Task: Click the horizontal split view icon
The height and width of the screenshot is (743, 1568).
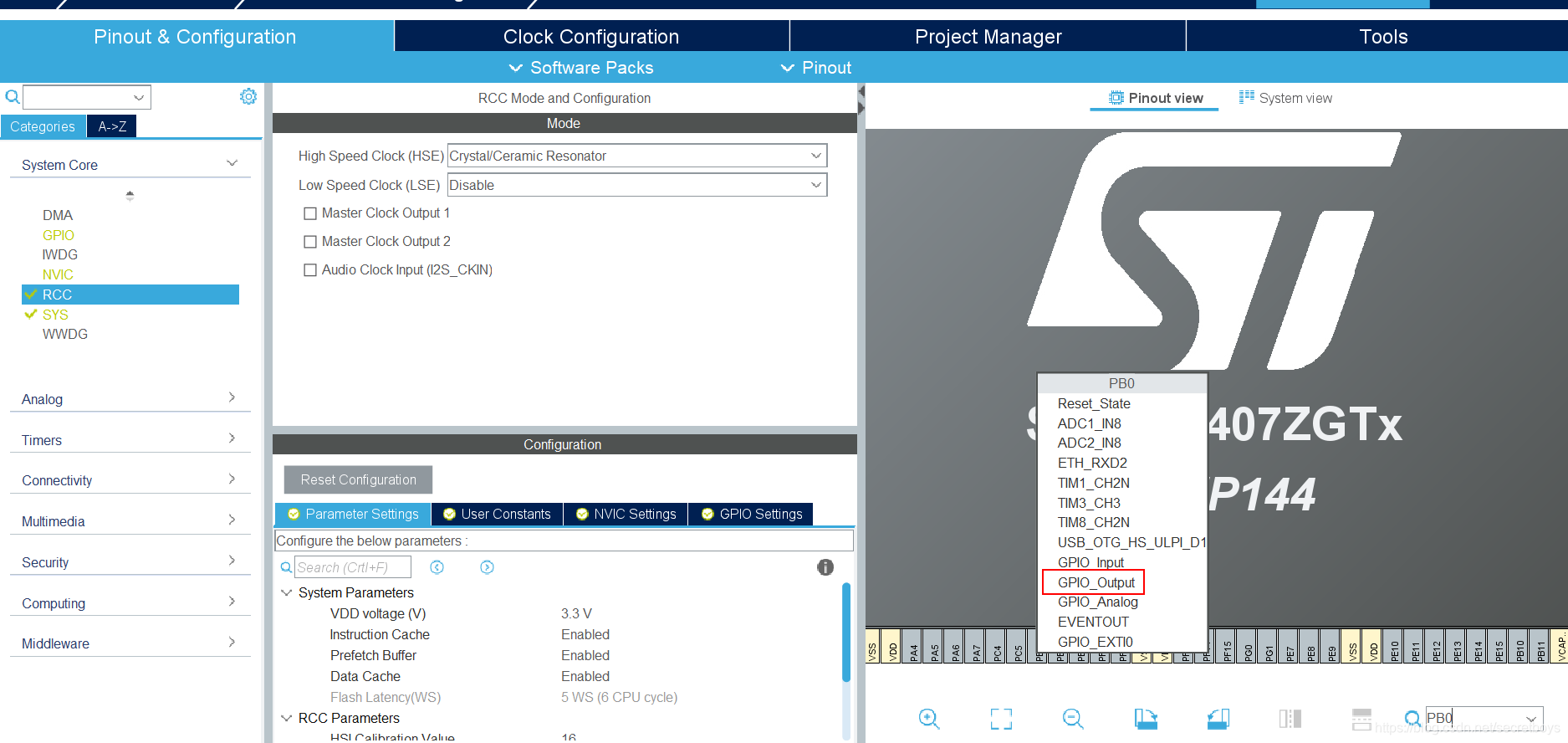Action: [1361, 719]
